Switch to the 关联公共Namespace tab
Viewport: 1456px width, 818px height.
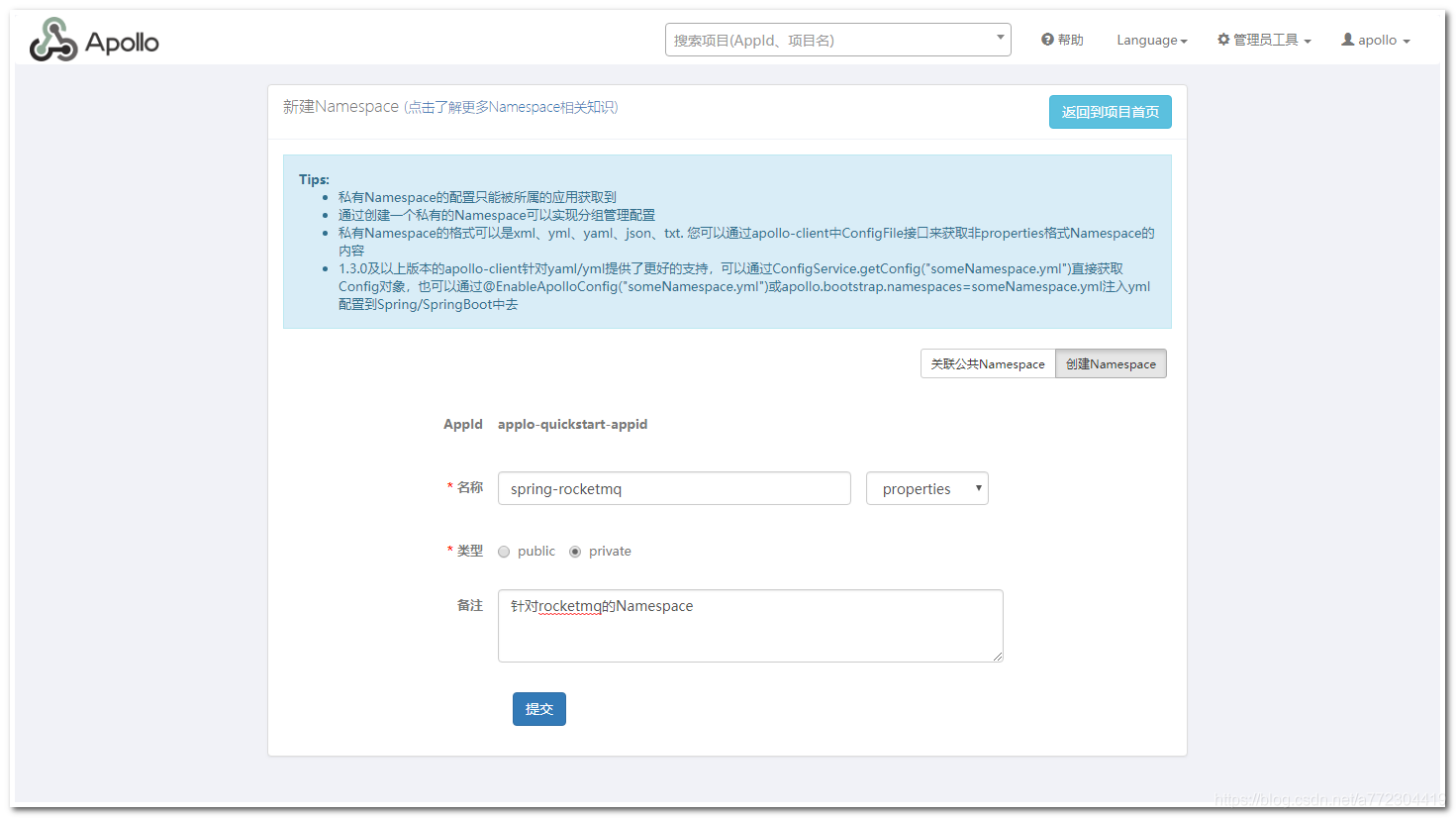(x=988, y=363)
